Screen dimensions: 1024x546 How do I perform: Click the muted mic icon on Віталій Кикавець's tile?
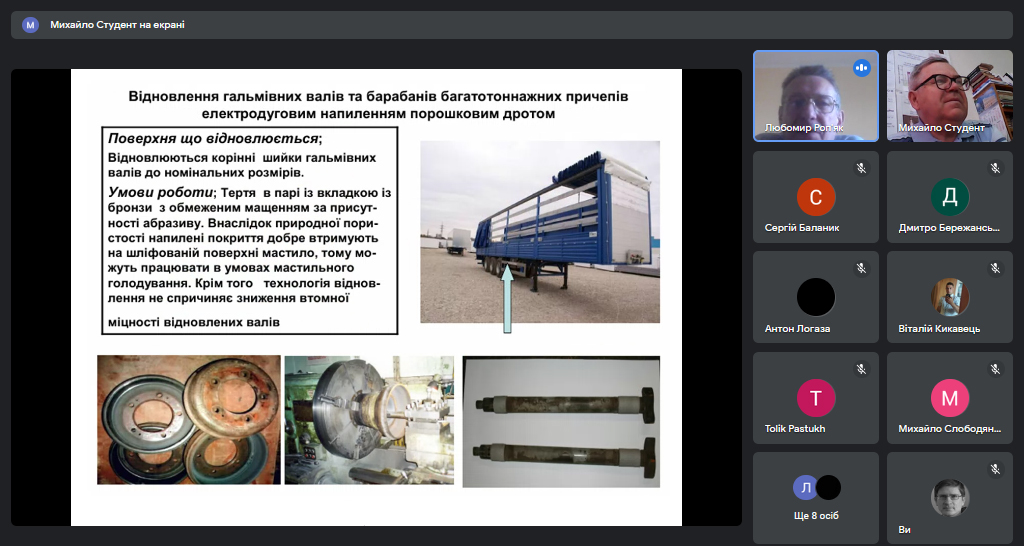(995, 268)
